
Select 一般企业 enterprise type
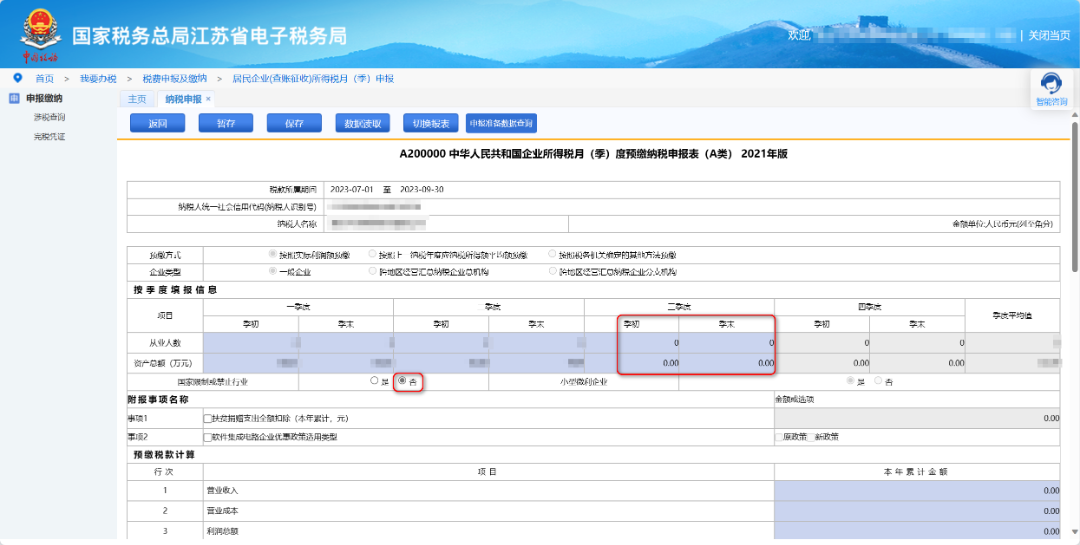point(273,271)
